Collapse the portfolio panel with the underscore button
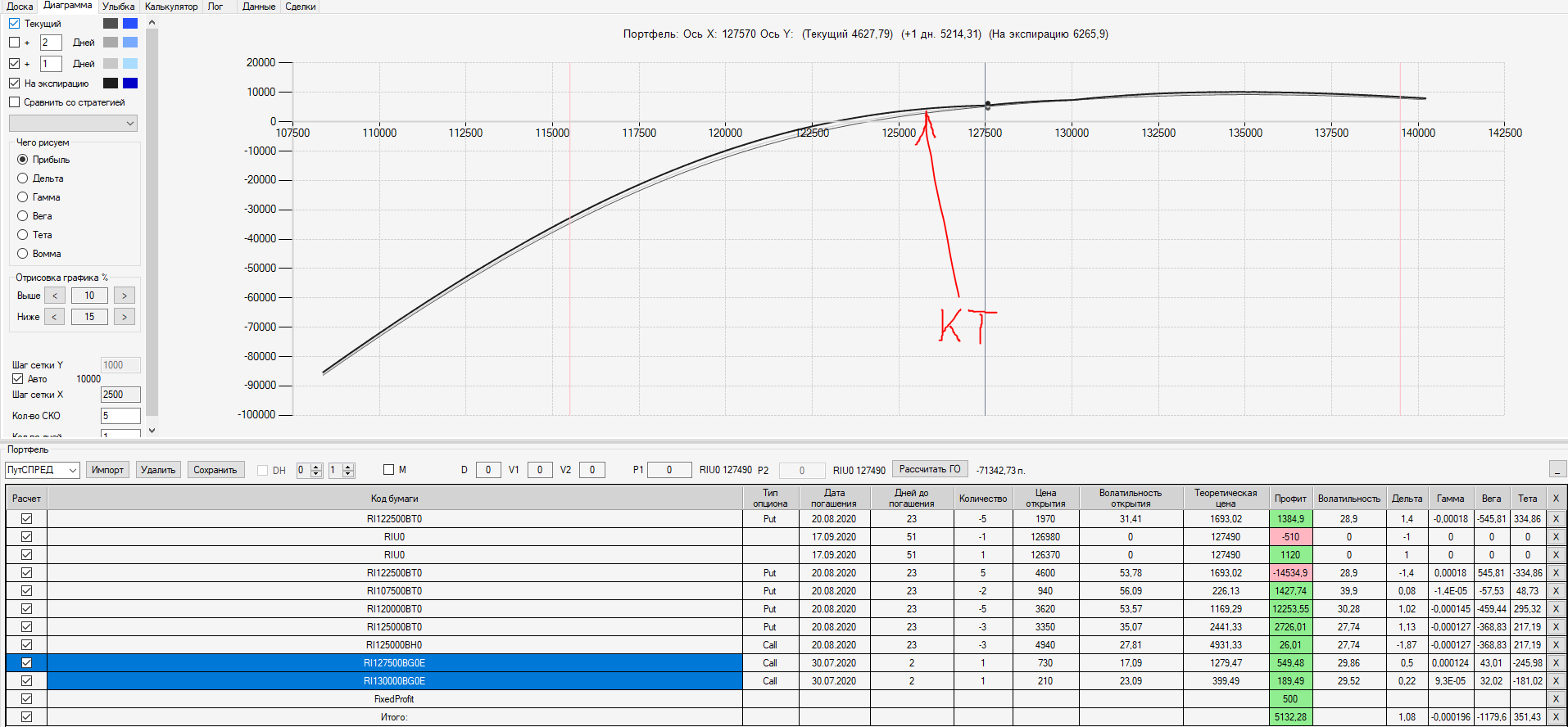 pos(1557,469)
